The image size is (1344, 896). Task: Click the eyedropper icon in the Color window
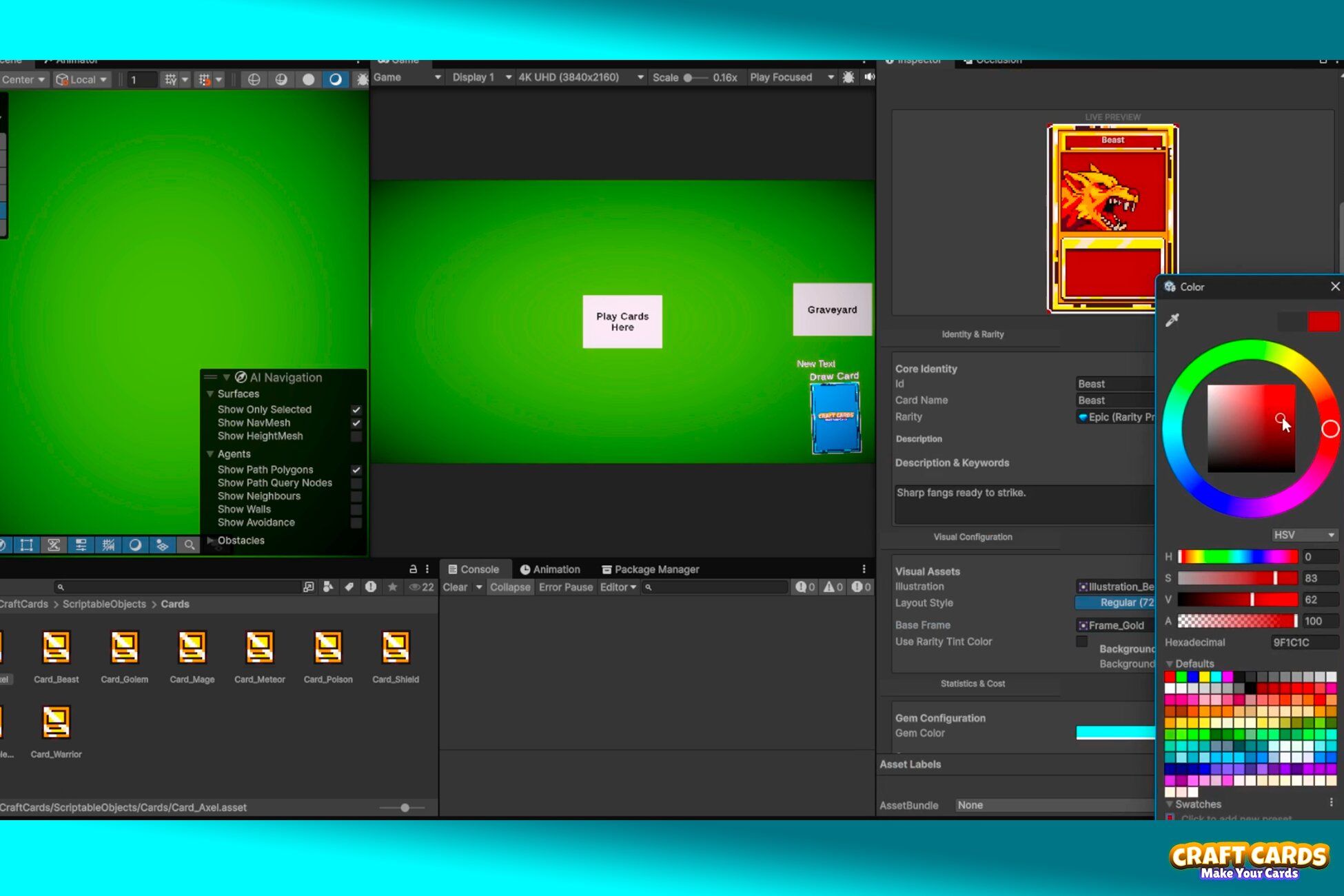pos(1172,319)
